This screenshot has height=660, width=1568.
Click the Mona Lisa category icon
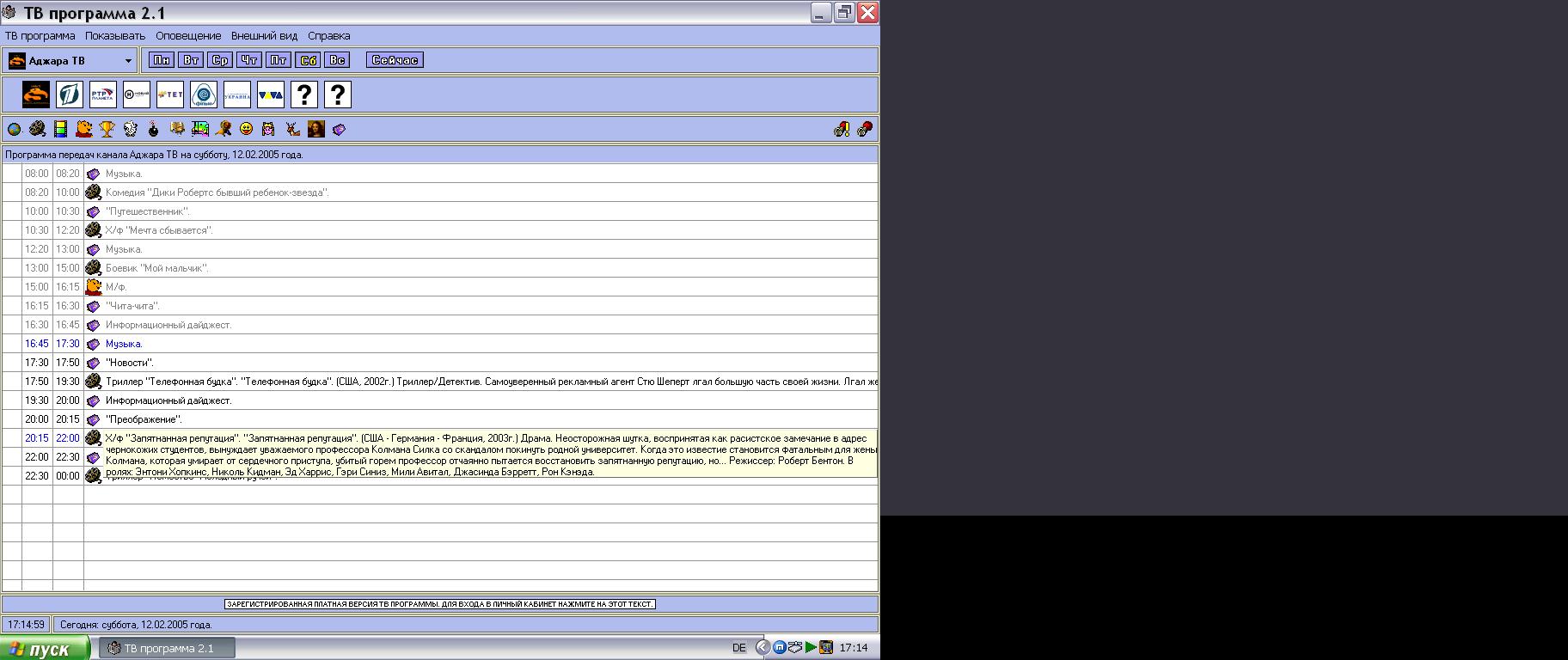click(x=315, y=129)
